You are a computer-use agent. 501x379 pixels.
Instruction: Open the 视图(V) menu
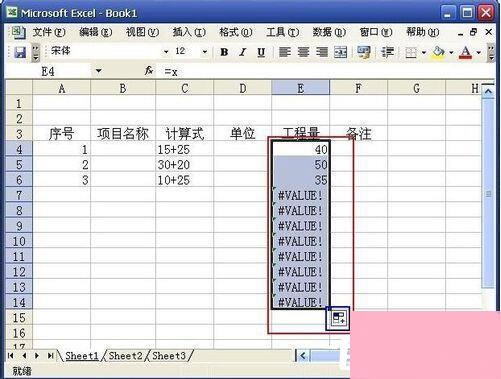pyautogui.click(x=142, y=32)
